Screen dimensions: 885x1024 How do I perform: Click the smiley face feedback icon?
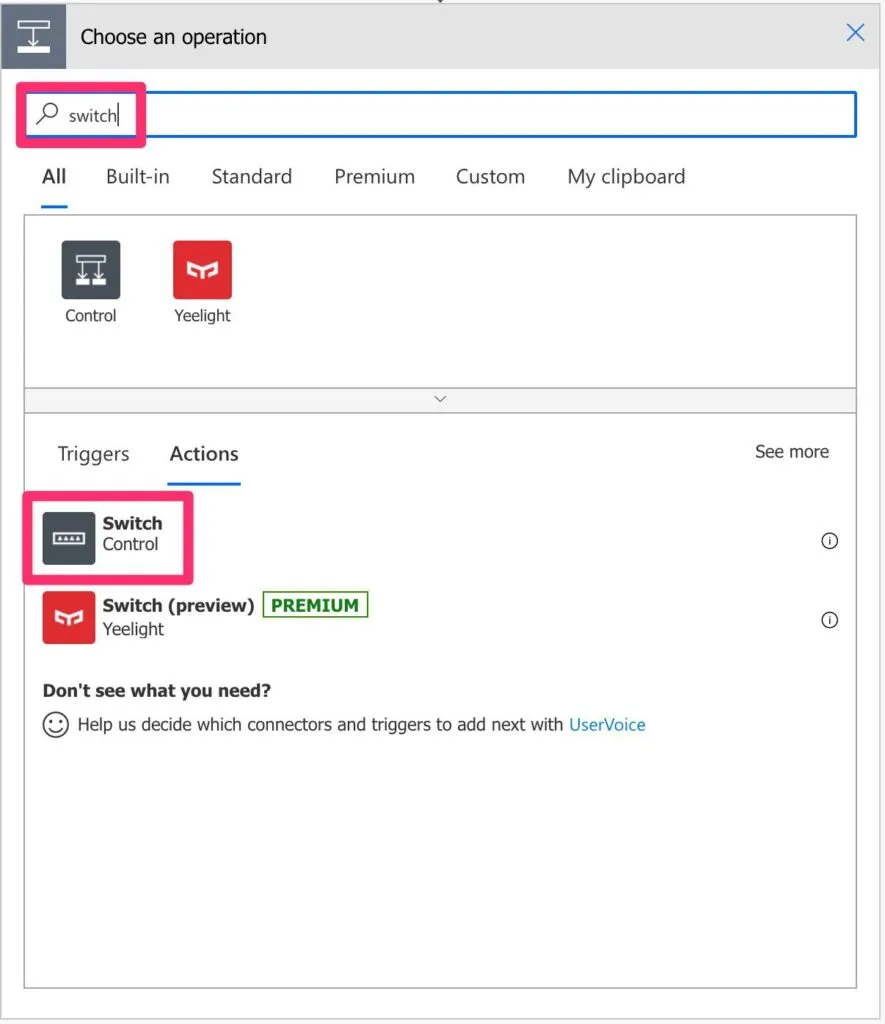click(x=56, y=724)
